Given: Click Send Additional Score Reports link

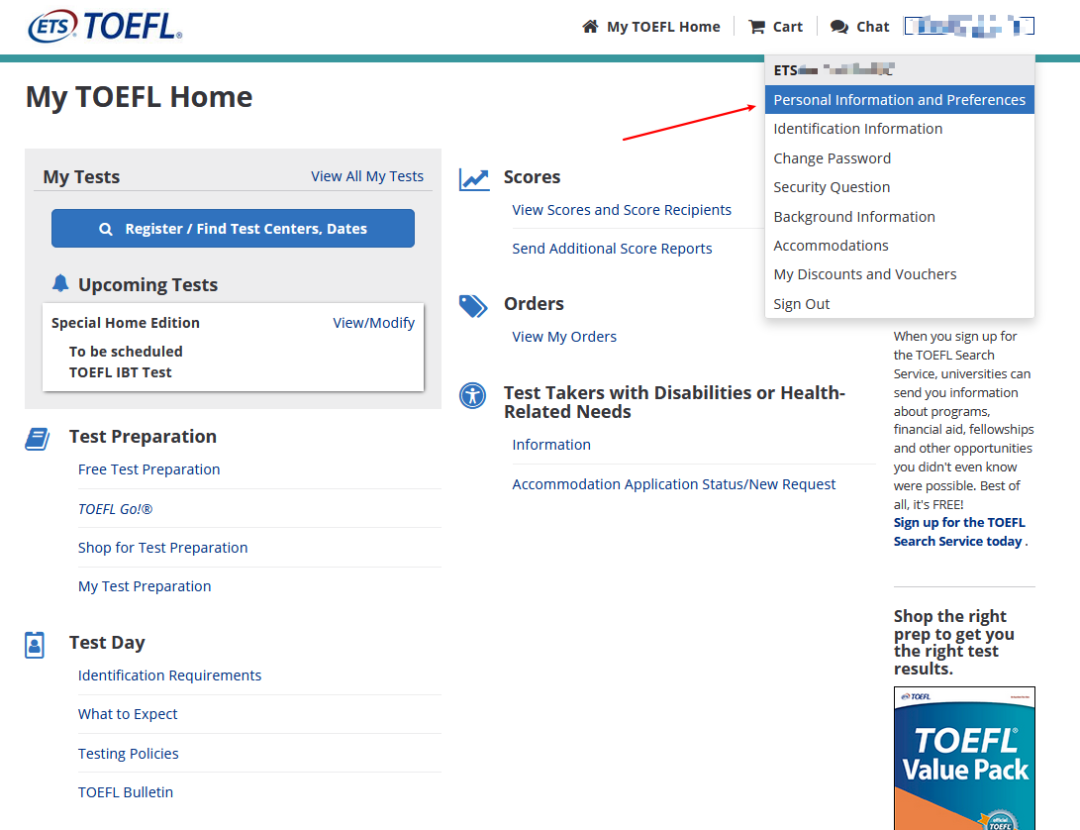Looking at the screenshot, I should [x=612, y=249].
